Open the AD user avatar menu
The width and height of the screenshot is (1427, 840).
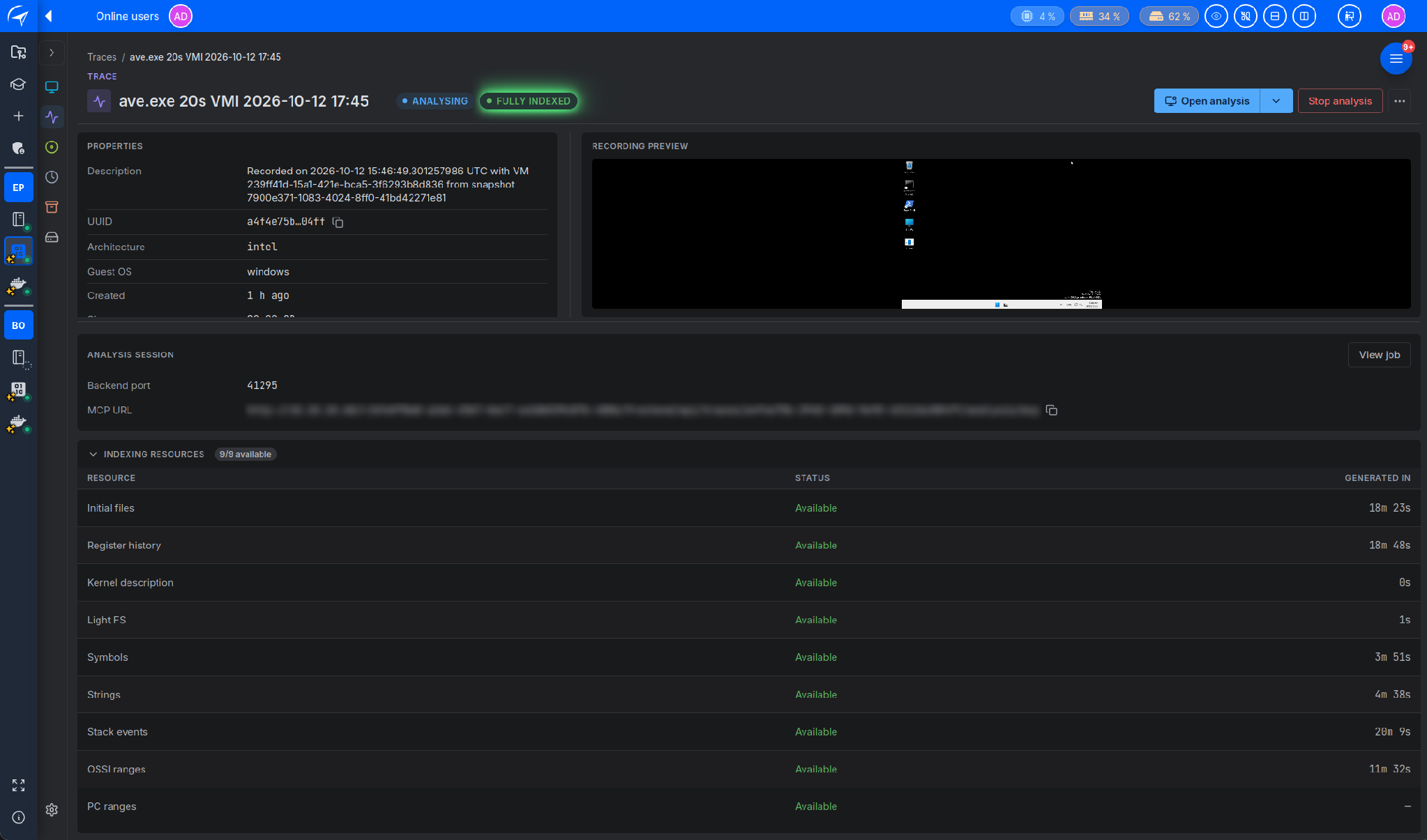(1394, 16)
